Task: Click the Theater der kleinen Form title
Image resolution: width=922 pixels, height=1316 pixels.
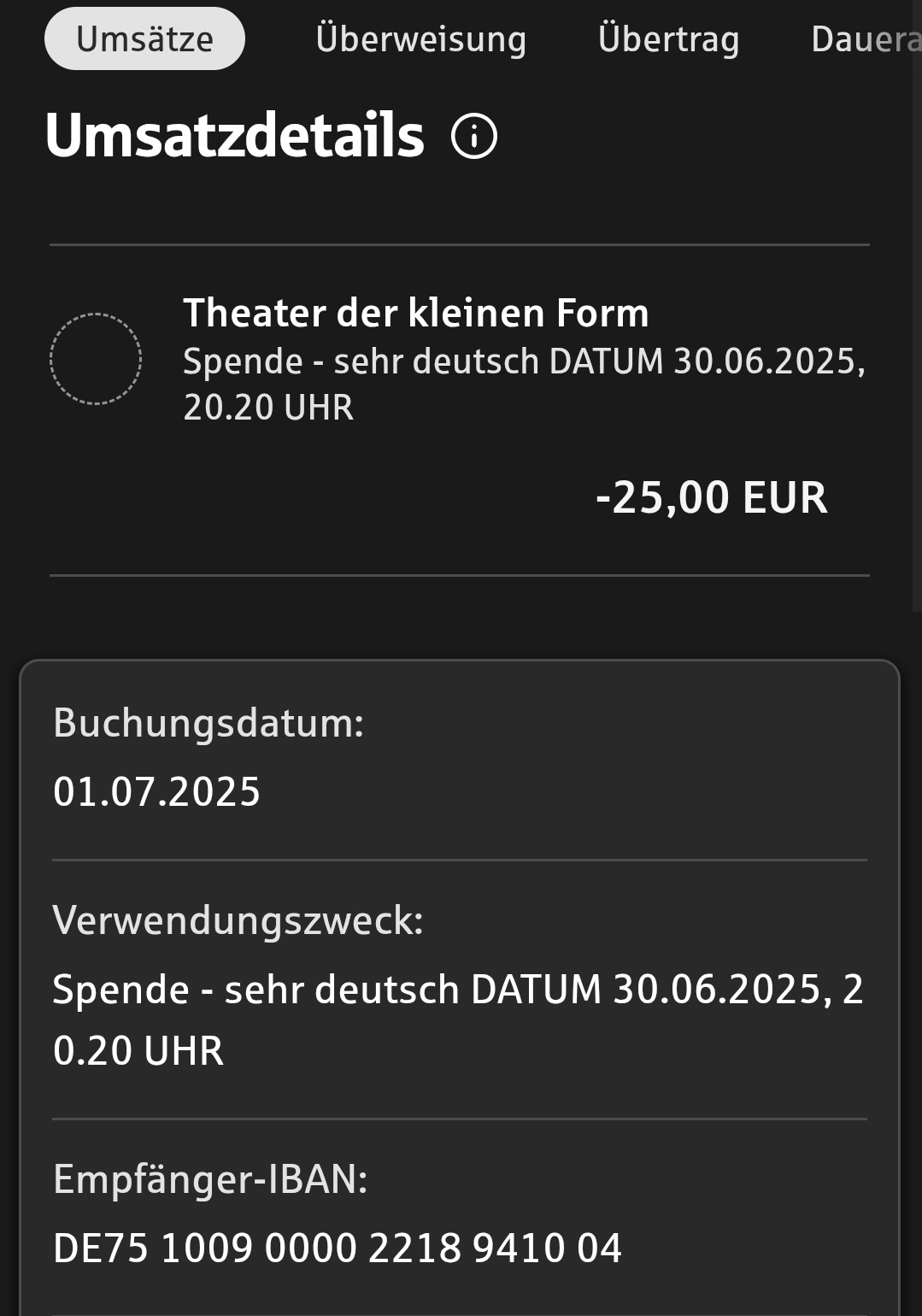Action: (416, 313)
